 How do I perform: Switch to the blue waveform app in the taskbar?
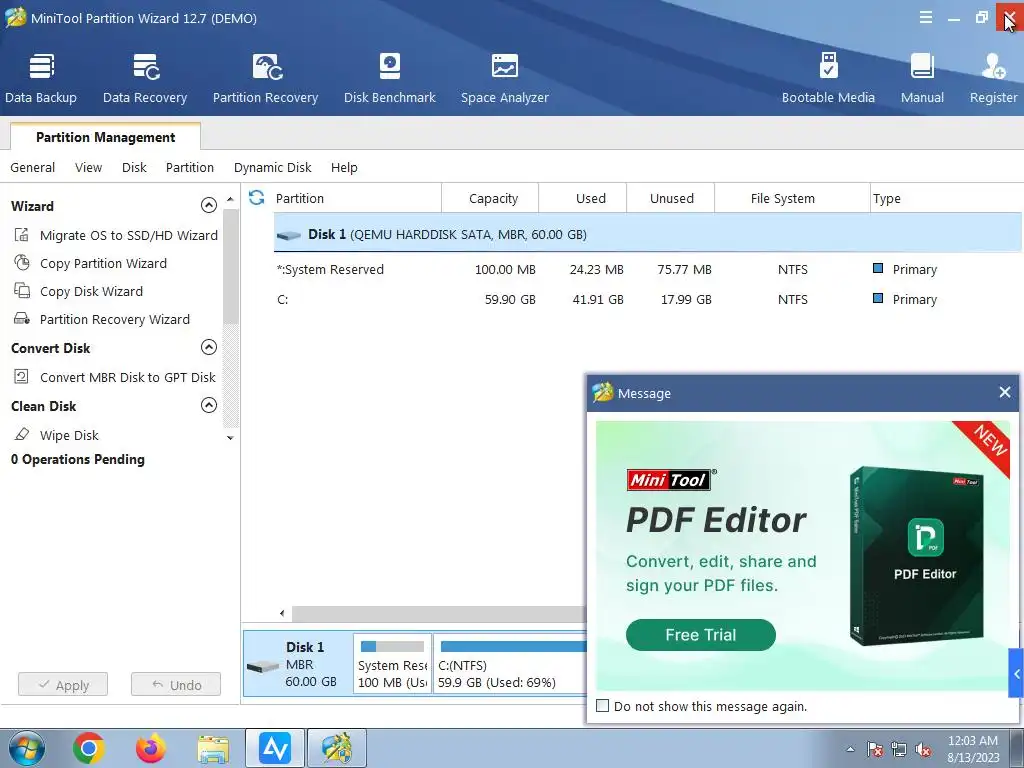click(274, 748)
